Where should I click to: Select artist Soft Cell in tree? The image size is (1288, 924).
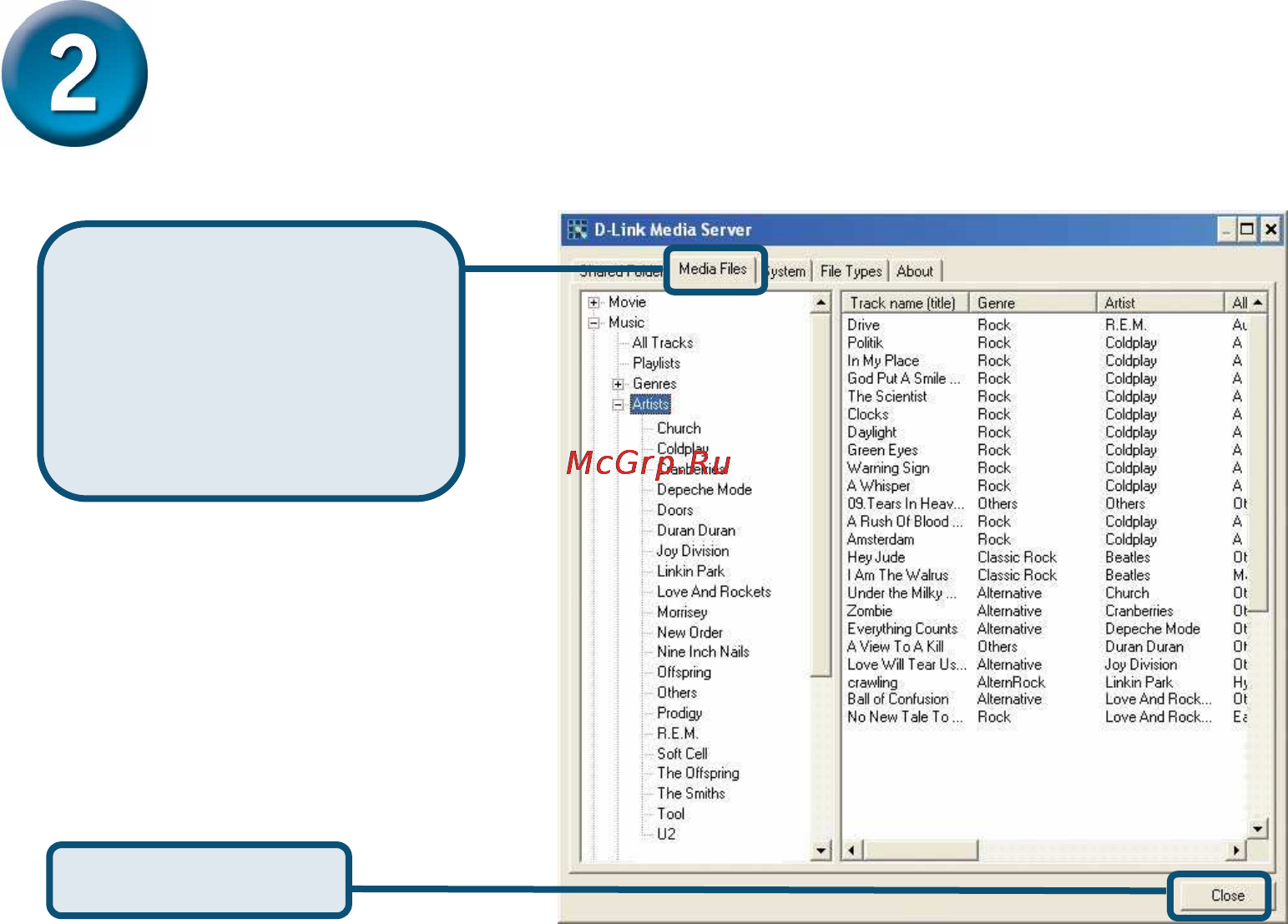pyautogui.click(x=682, y=754)
